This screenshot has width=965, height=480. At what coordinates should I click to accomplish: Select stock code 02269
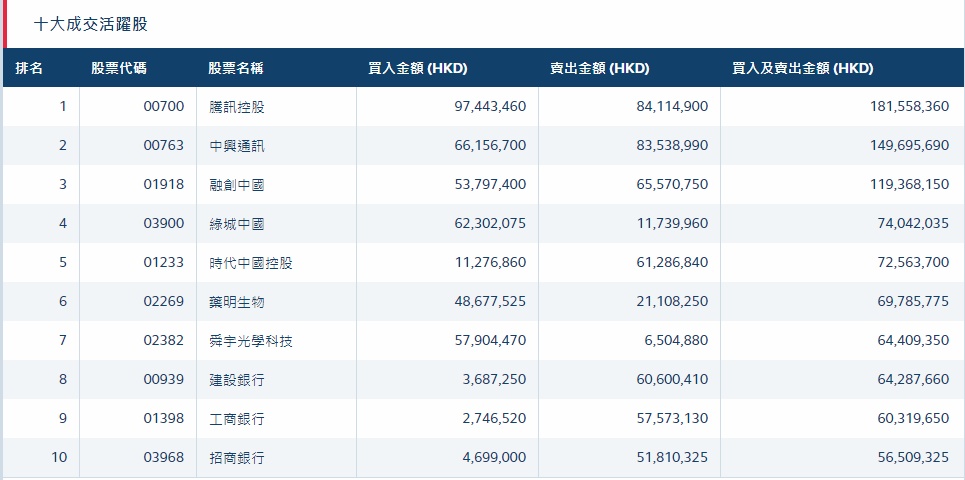164,302
